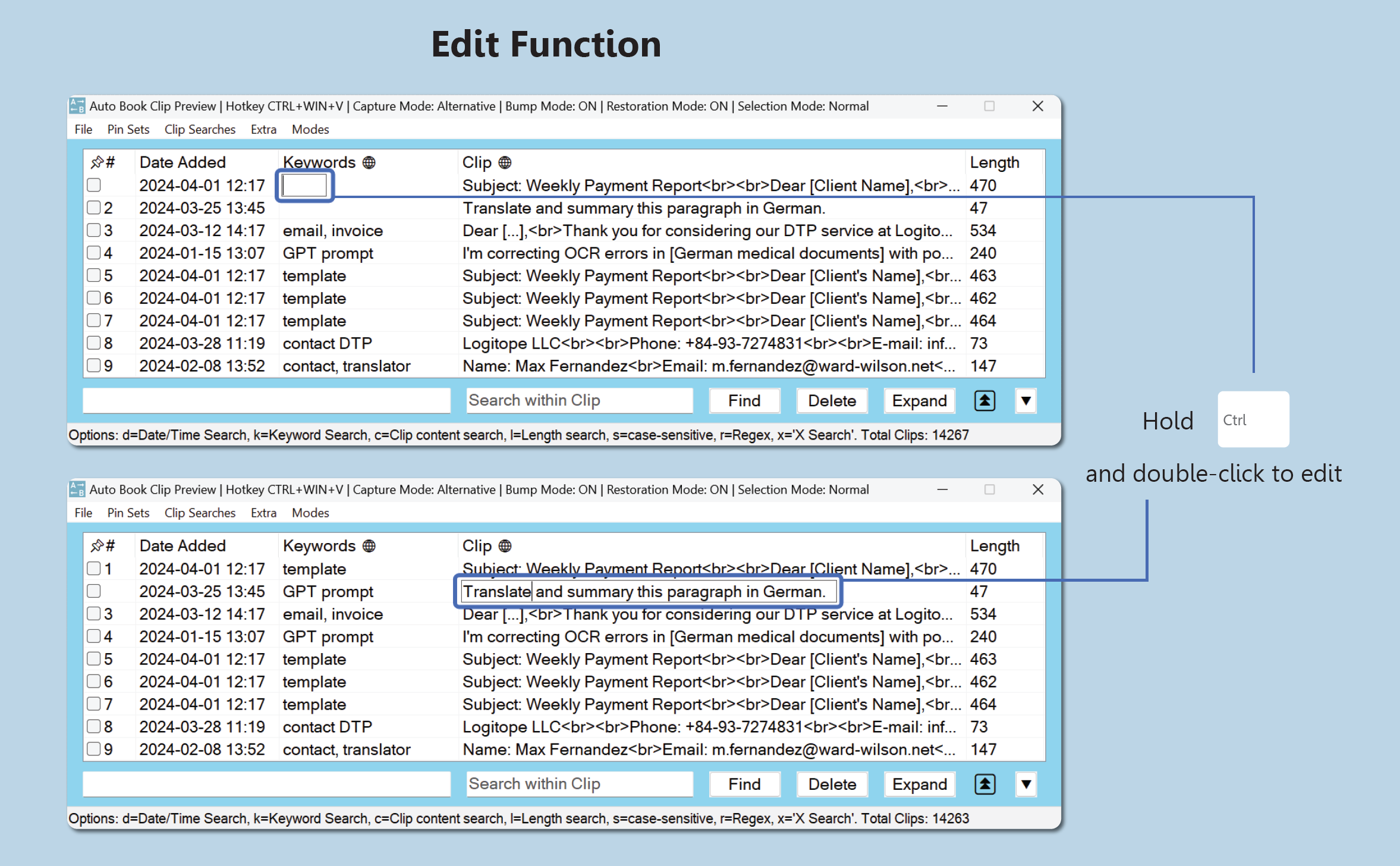1400x866 pixels.
Task: Click Search within Clip field in upper window
Action: [579, 401]
